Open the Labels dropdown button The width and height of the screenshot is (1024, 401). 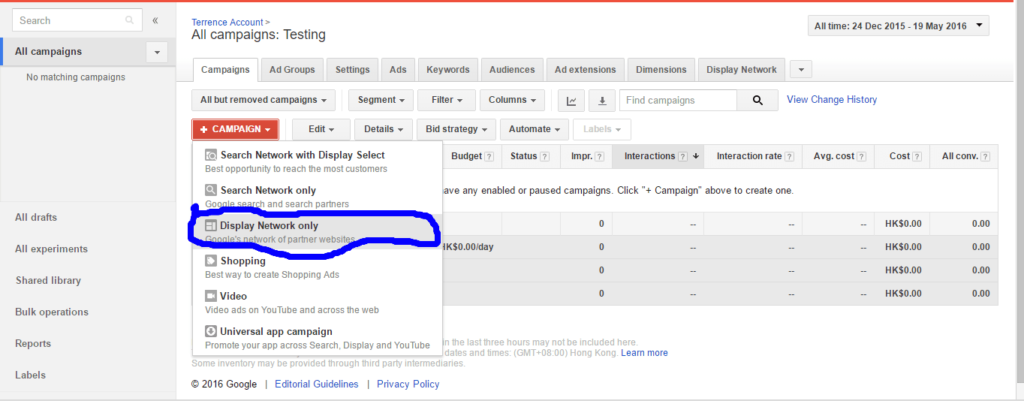coord(602,129)
